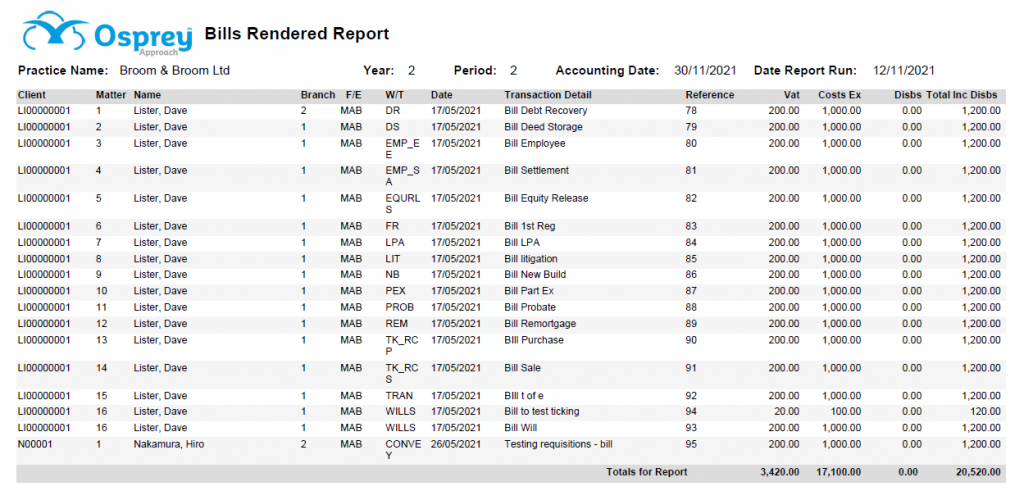Click the Name column header
Viewport: 1024px width, 491px height.
pos(148,95)
